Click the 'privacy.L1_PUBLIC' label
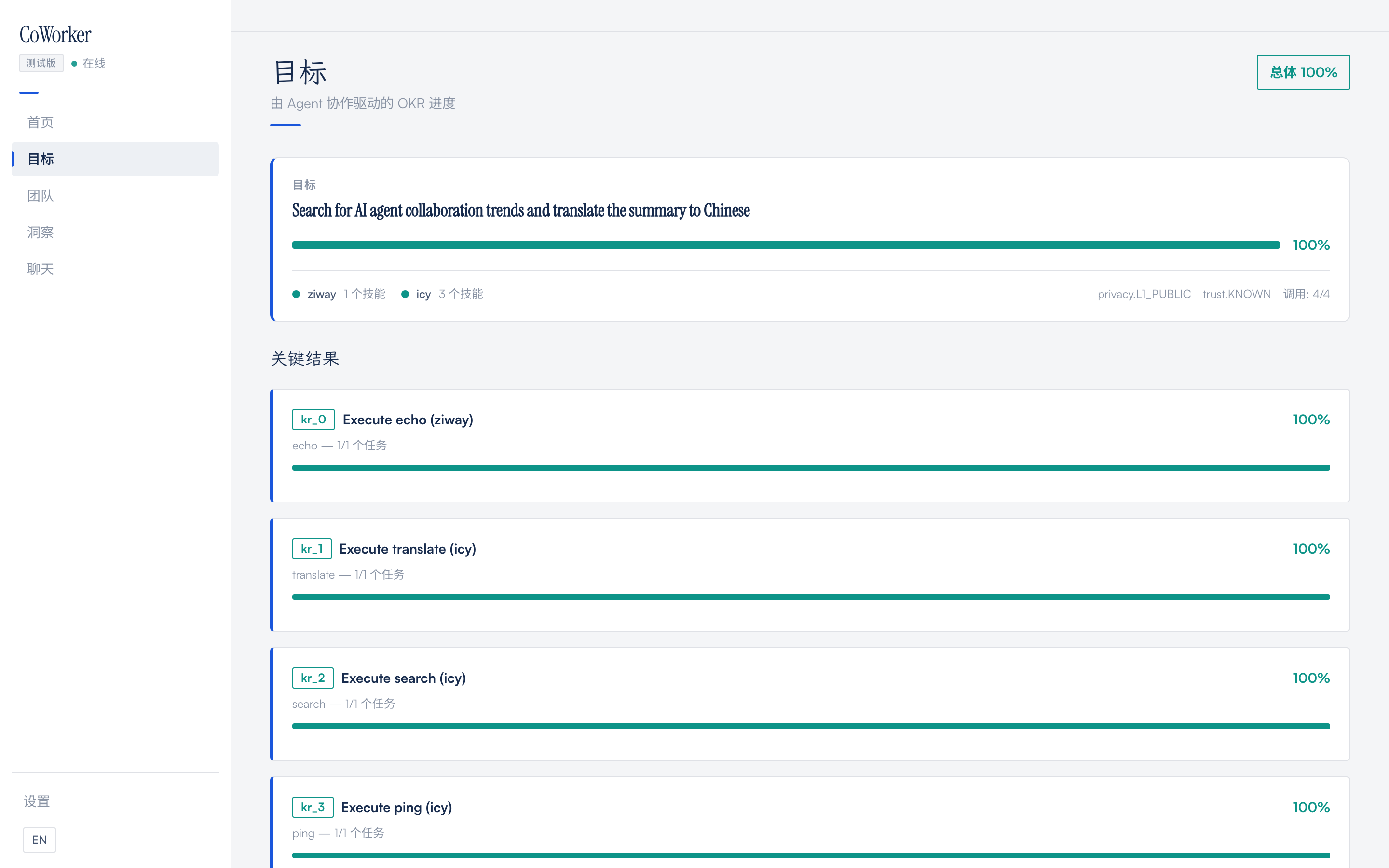Screen dimensions: 1389x868 pos(1144,294)
